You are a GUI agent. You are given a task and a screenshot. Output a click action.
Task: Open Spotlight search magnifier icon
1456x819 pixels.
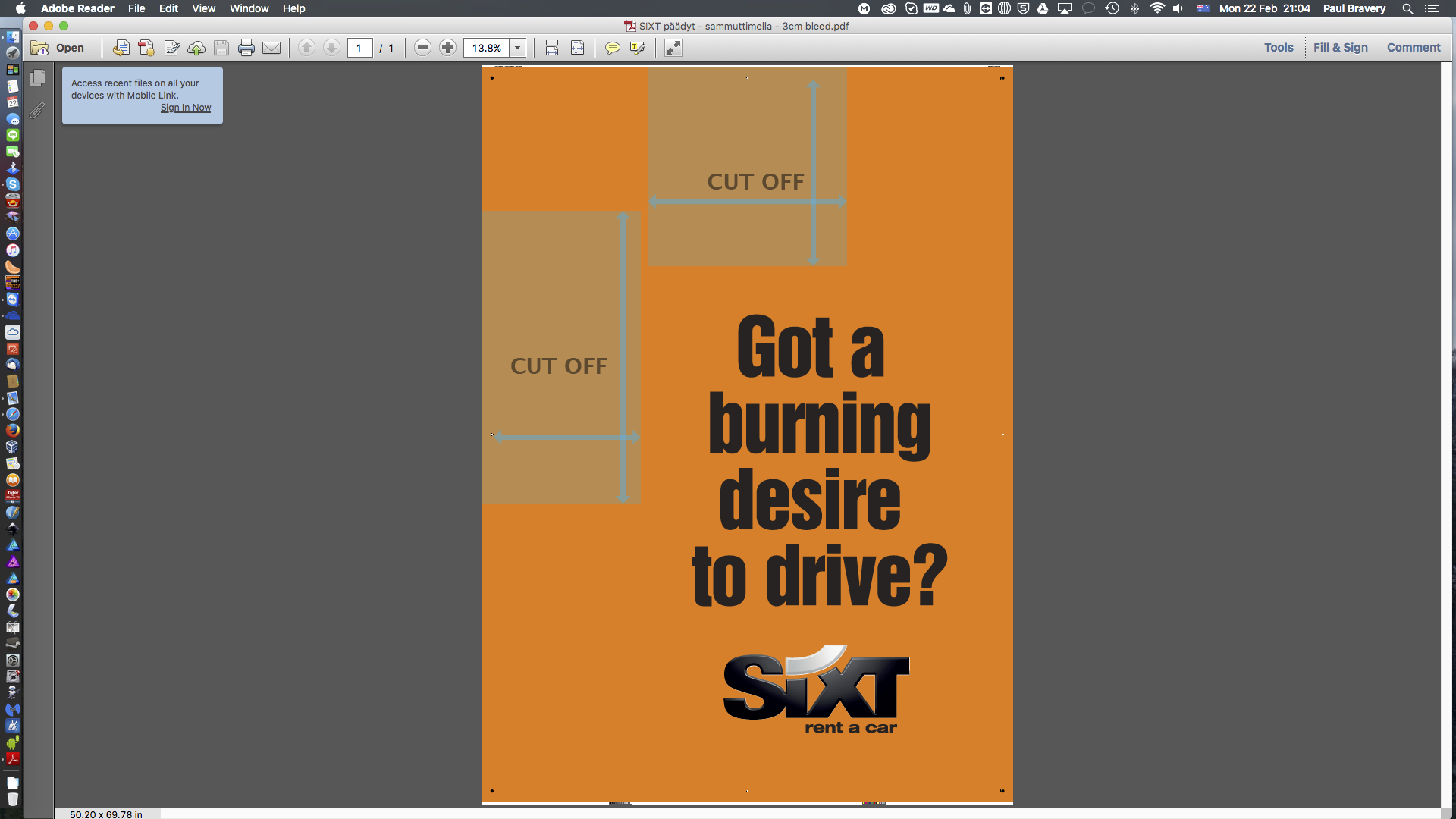(1407, 8)
